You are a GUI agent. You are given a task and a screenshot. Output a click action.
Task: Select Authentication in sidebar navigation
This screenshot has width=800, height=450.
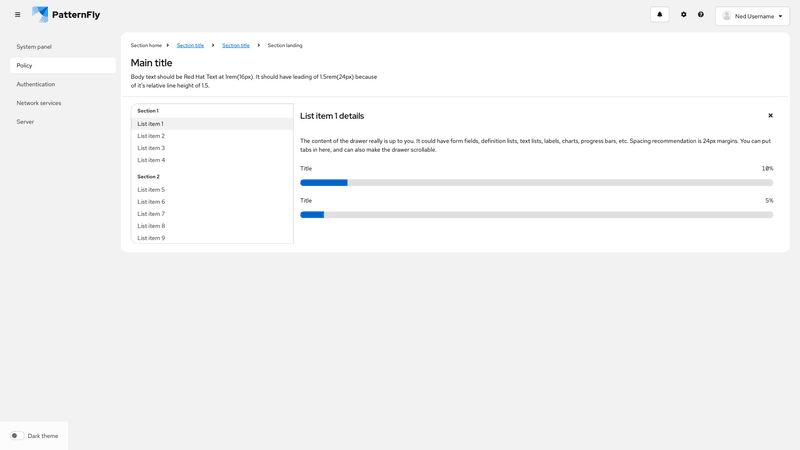coord(36,84)
